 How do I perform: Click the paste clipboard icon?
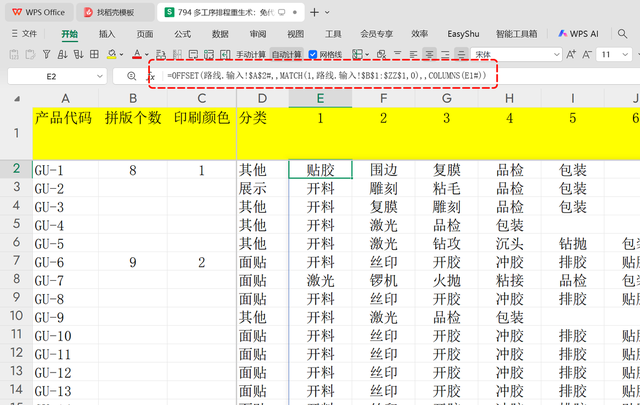tap(30, 54)
